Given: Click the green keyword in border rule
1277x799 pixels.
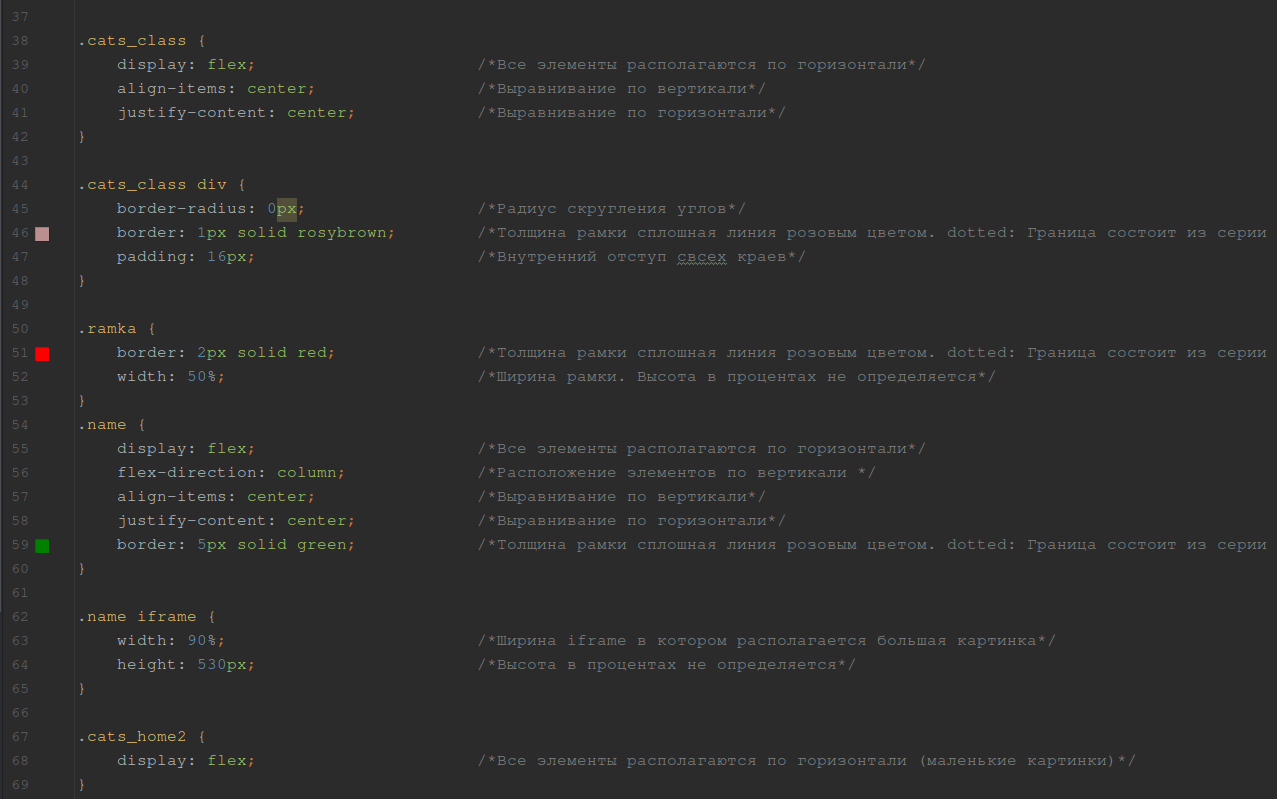Looking at the screenshot, I should pos(321,545).
